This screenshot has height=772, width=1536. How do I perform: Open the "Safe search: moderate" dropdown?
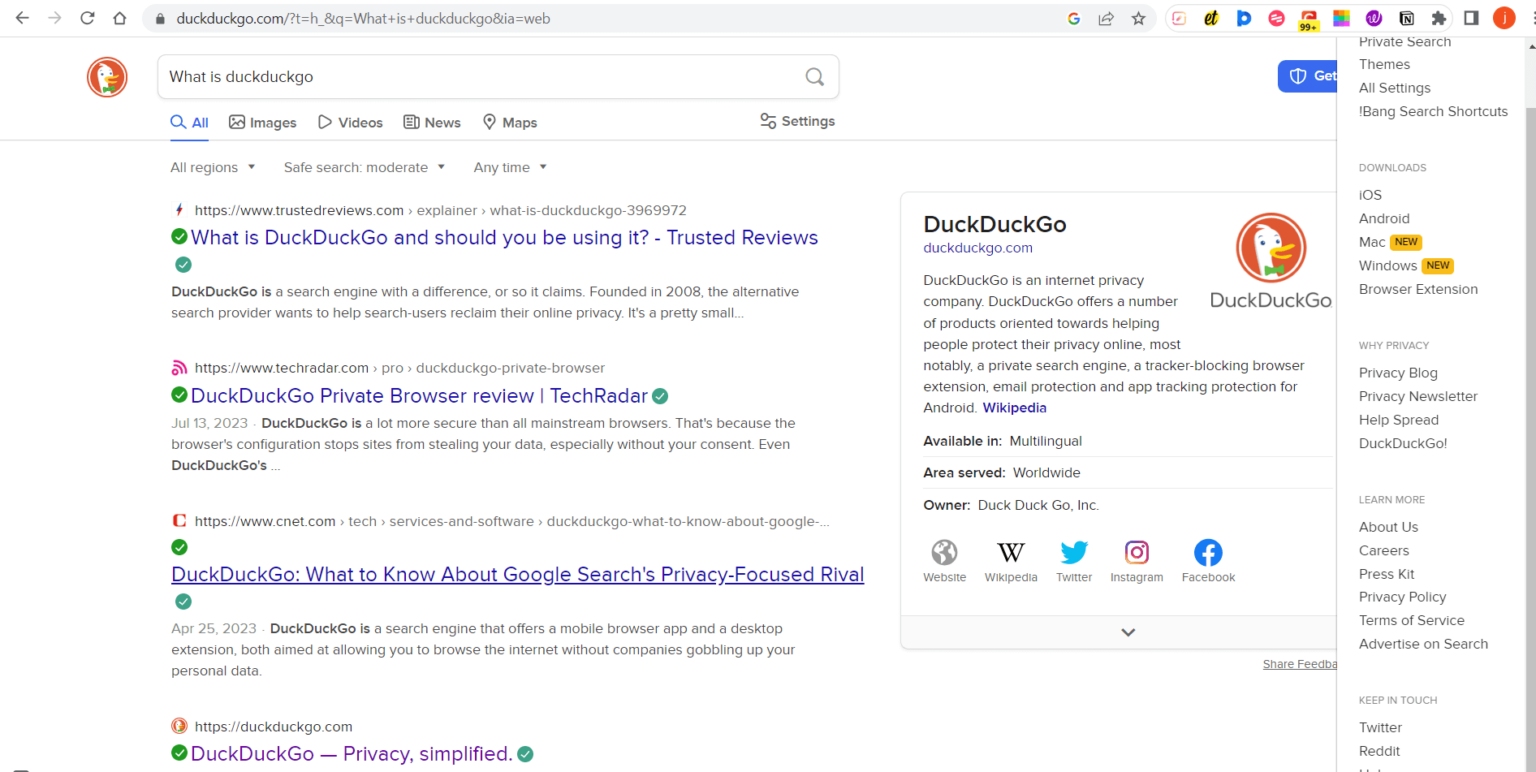pos(364,167)
